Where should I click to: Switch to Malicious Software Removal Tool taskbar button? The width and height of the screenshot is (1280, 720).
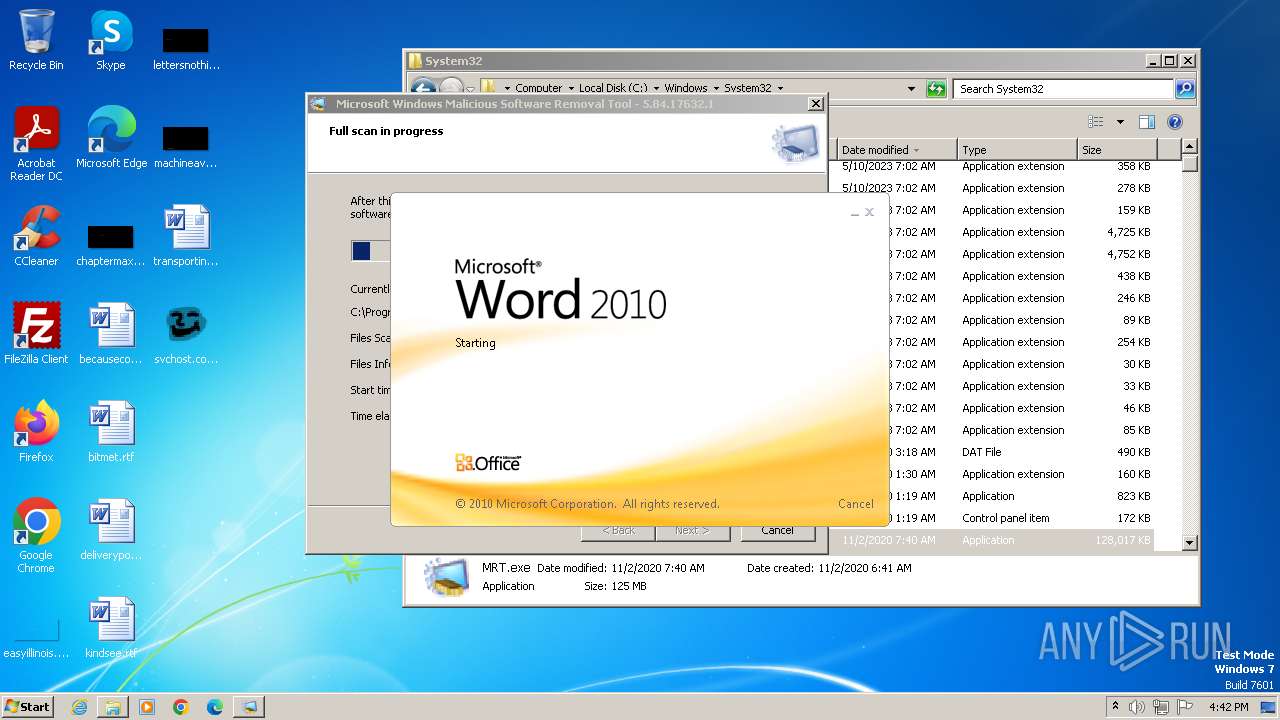249,707
